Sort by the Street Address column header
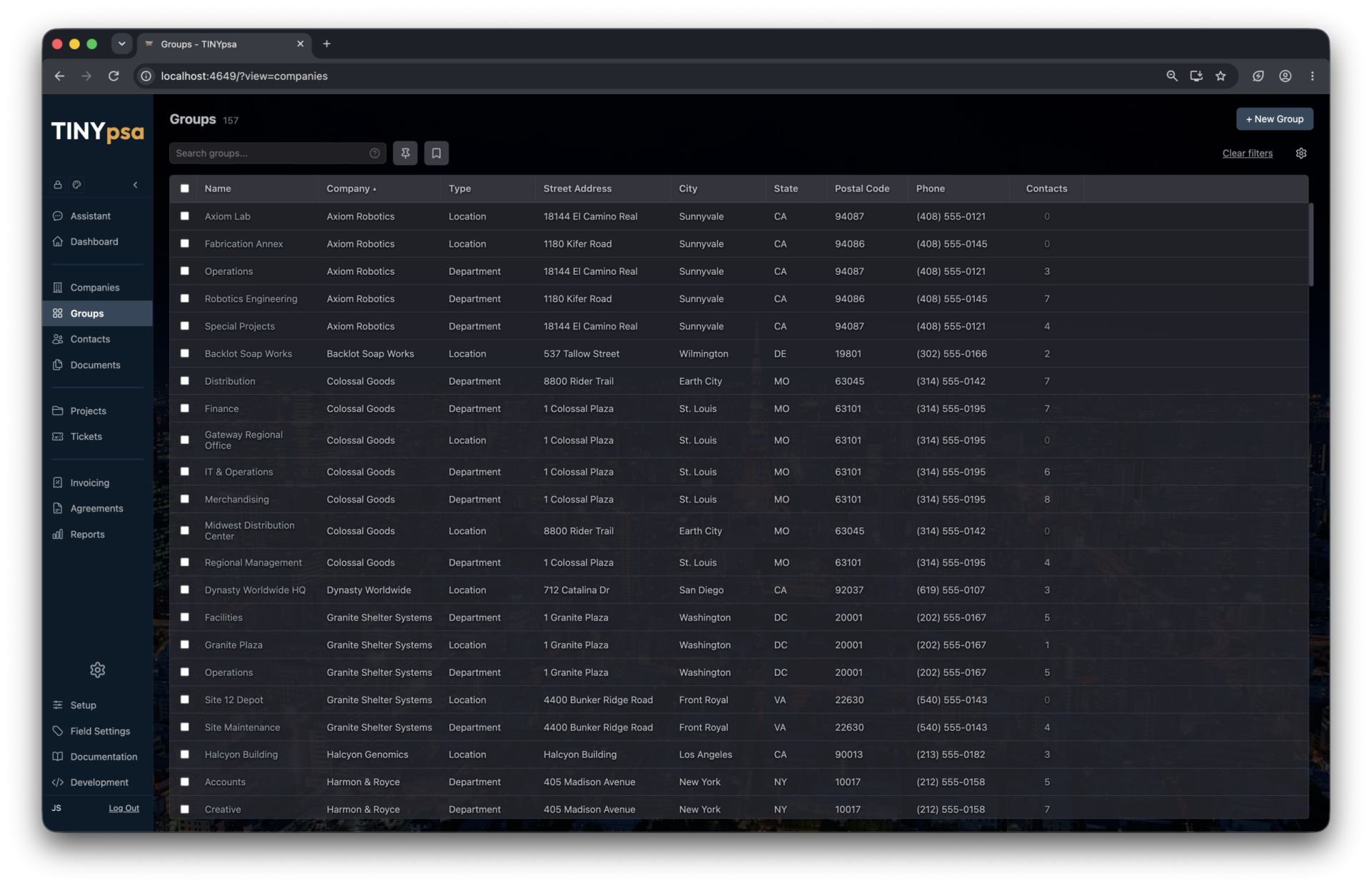 577,188
